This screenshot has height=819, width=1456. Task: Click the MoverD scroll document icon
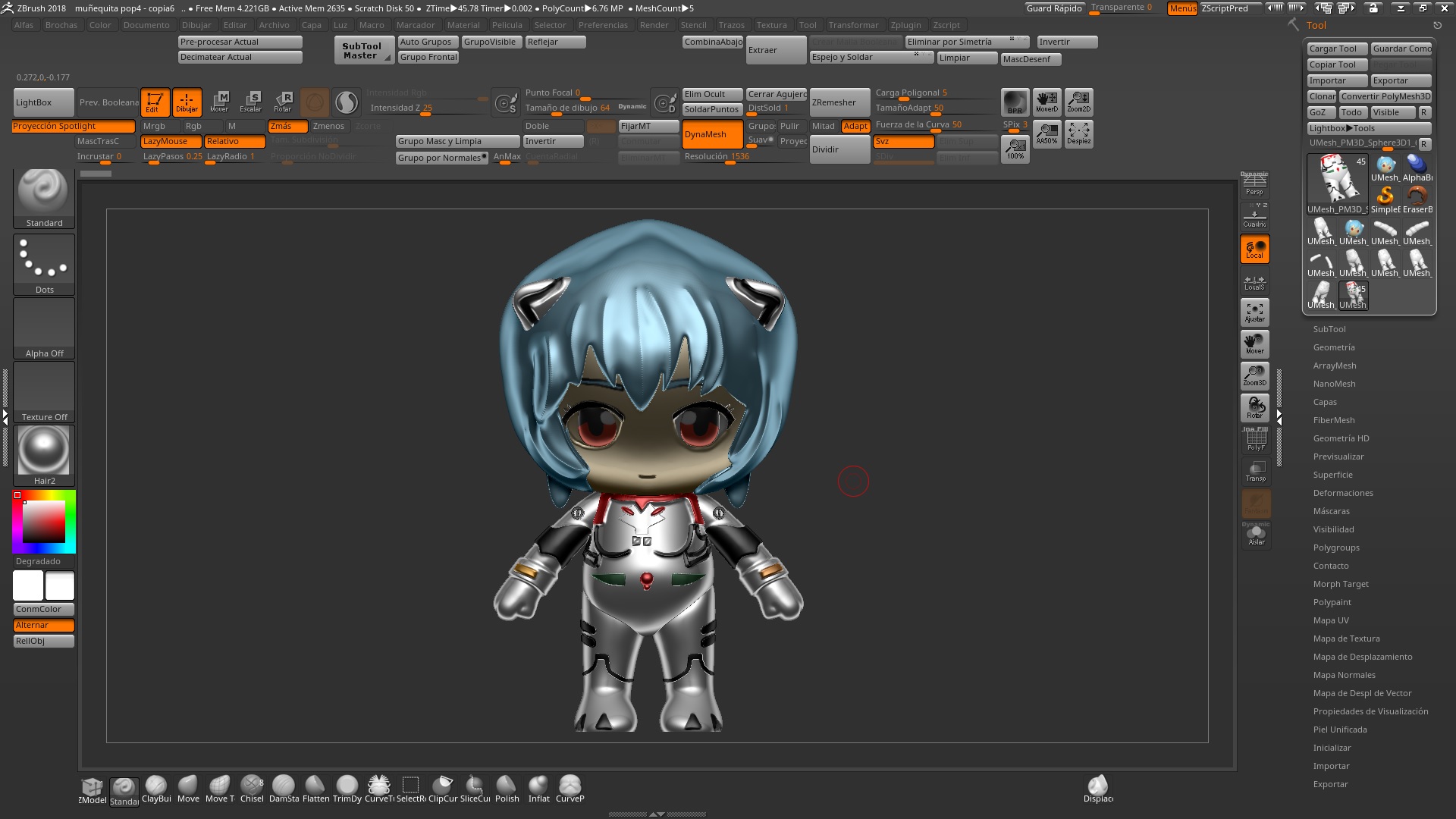coord(1046,102)
